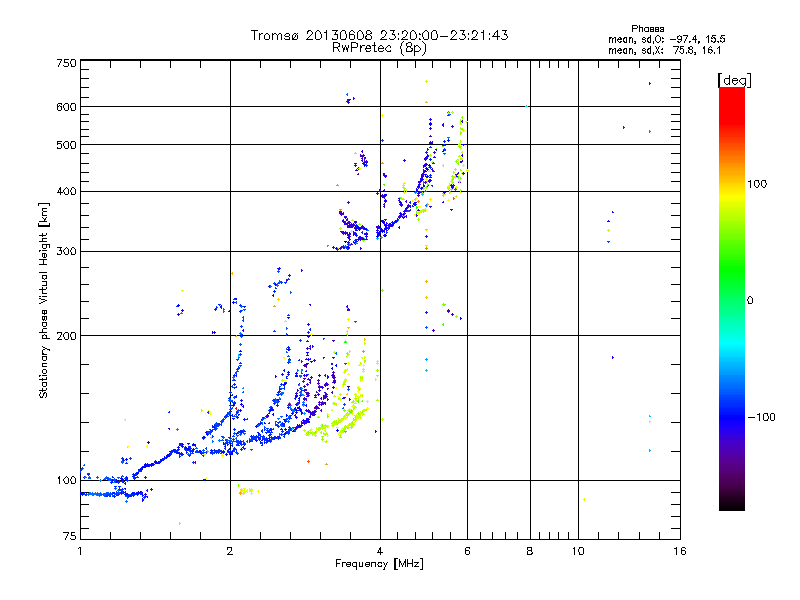Select the 'mean, sd,X: 75.8, 16.1' line
Viewport: 800px width, 600px height.
[664, 50]
